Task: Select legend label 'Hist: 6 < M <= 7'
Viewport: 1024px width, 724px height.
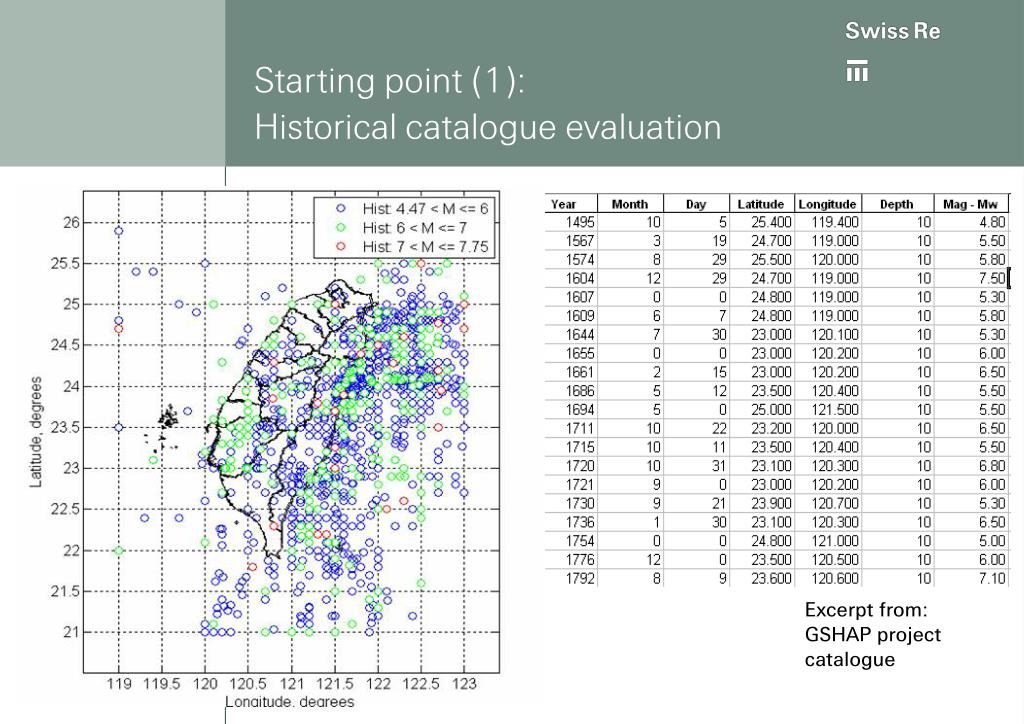Action: [x=415, y=228]
